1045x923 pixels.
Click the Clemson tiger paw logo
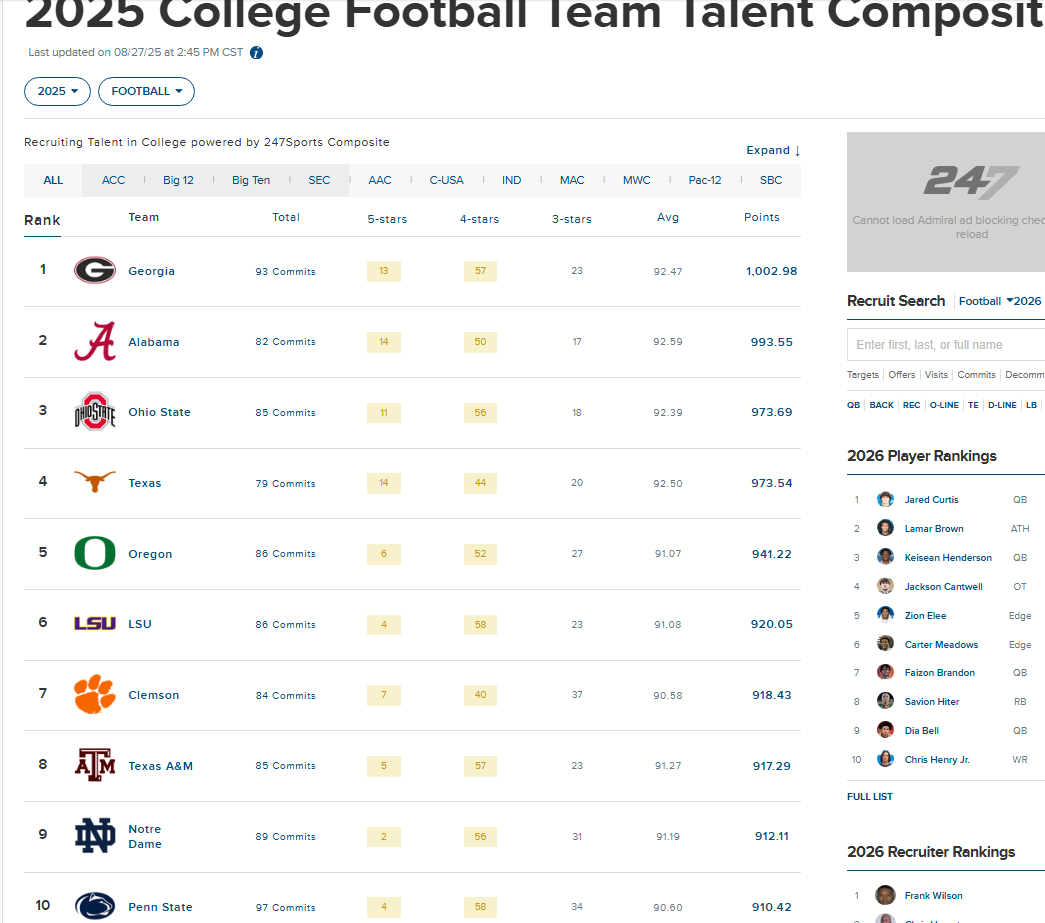point(95,695)
